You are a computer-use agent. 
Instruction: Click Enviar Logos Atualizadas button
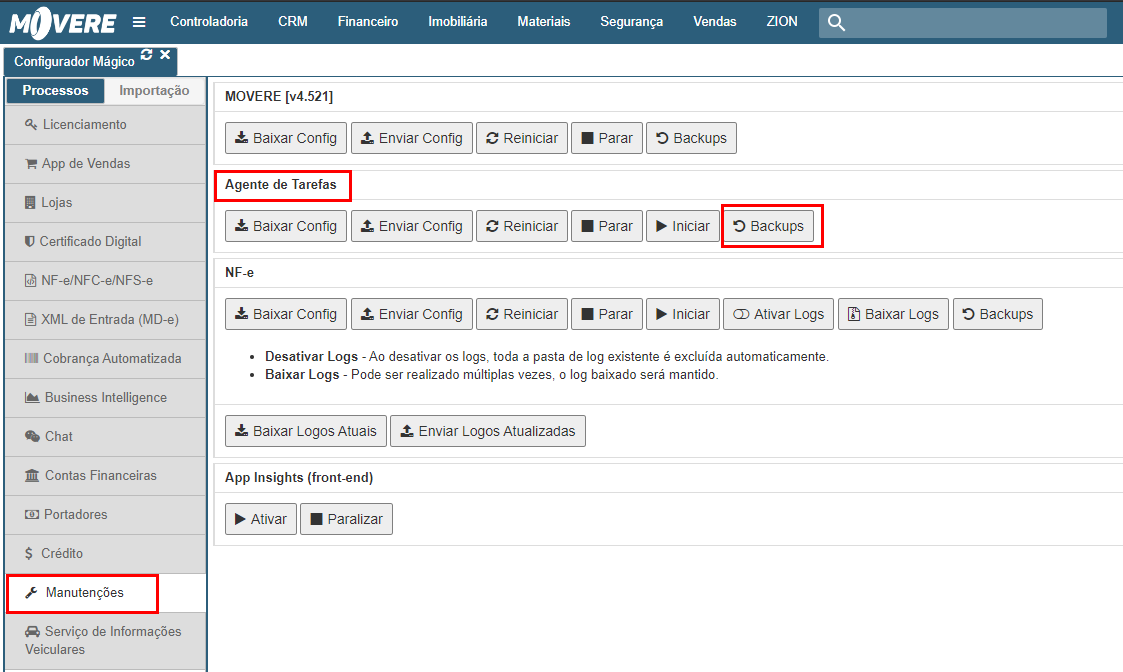coord(488,431)
